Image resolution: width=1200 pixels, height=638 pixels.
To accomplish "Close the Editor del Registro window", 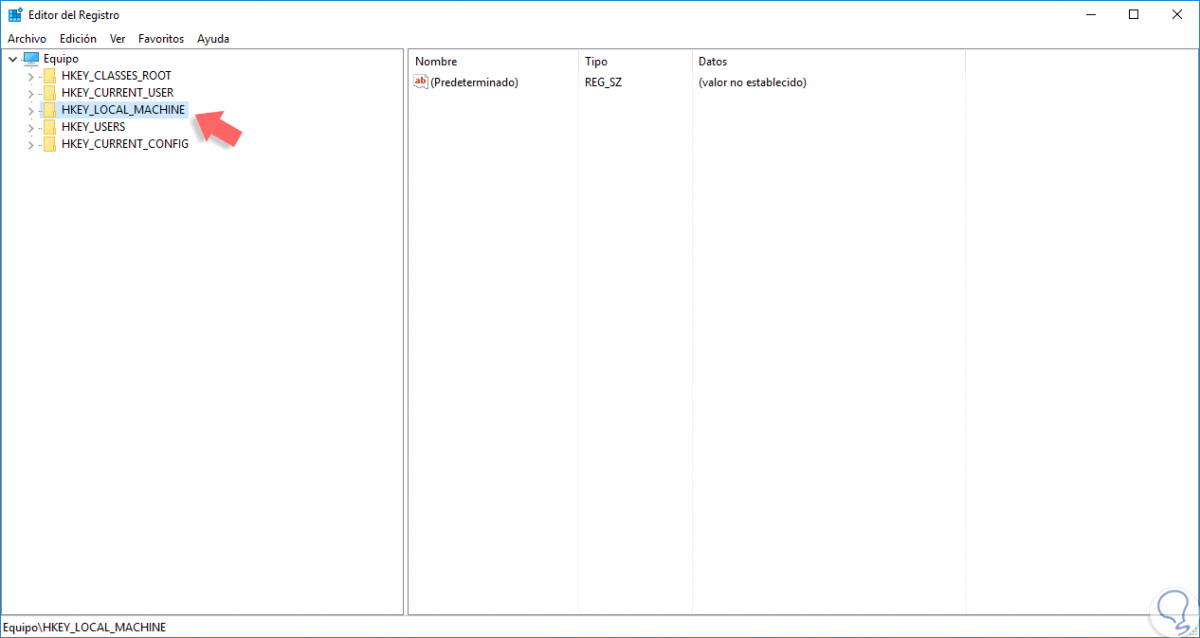I will [1177, 14].
